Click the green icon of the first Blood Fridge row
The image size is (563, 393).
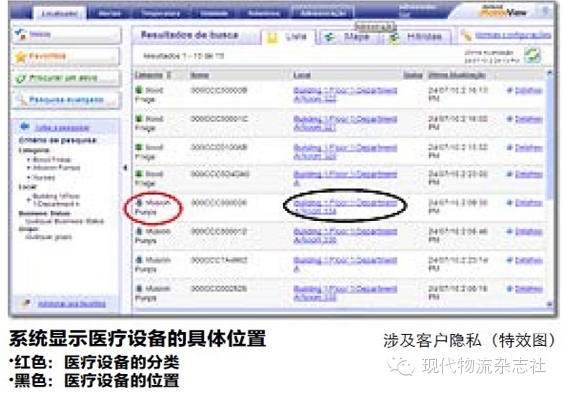[139, 90]
